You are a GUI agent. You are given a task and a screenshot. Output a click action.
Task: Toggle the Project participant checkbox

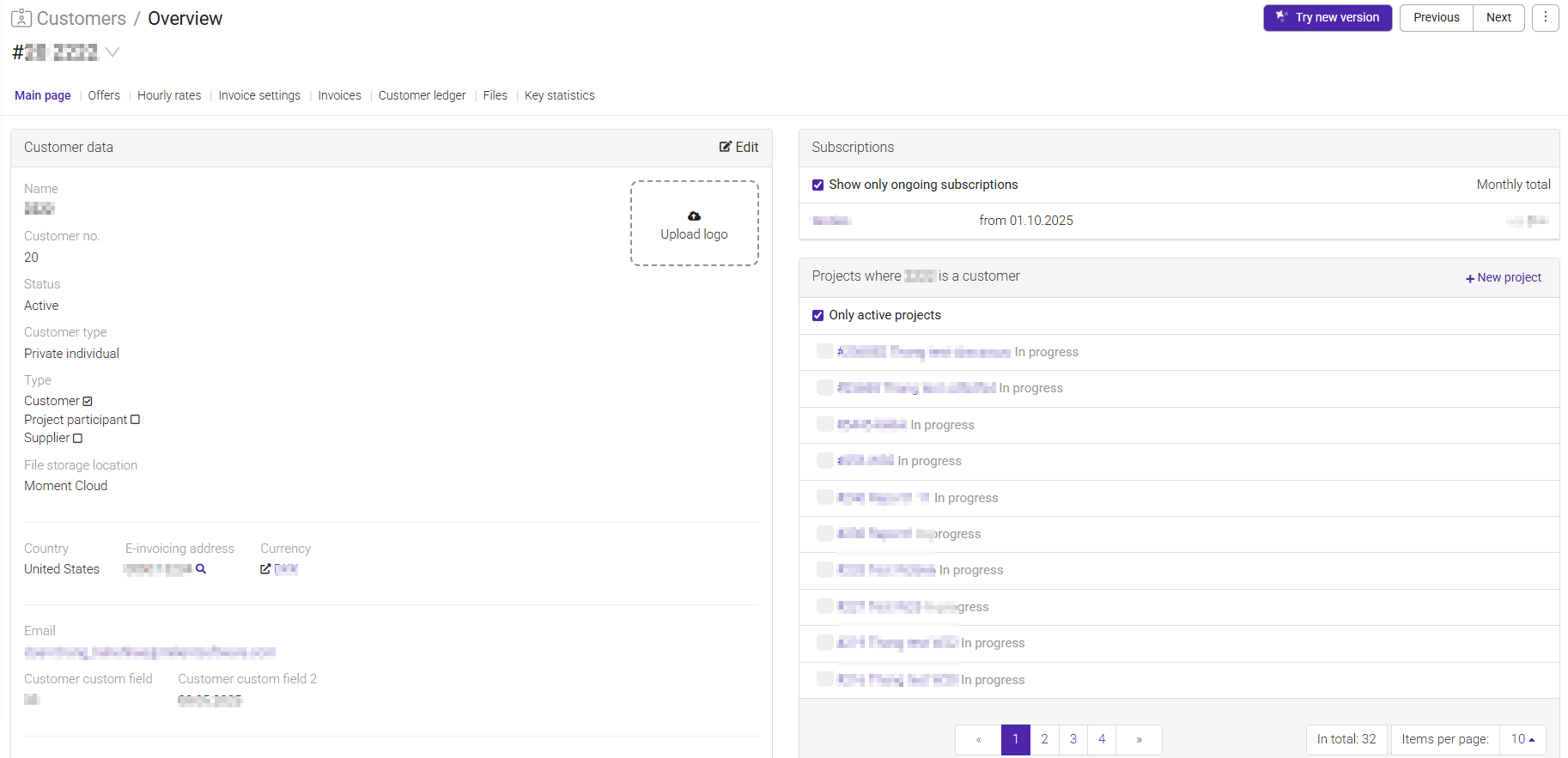pyautogui.click(x=135, y=420)
